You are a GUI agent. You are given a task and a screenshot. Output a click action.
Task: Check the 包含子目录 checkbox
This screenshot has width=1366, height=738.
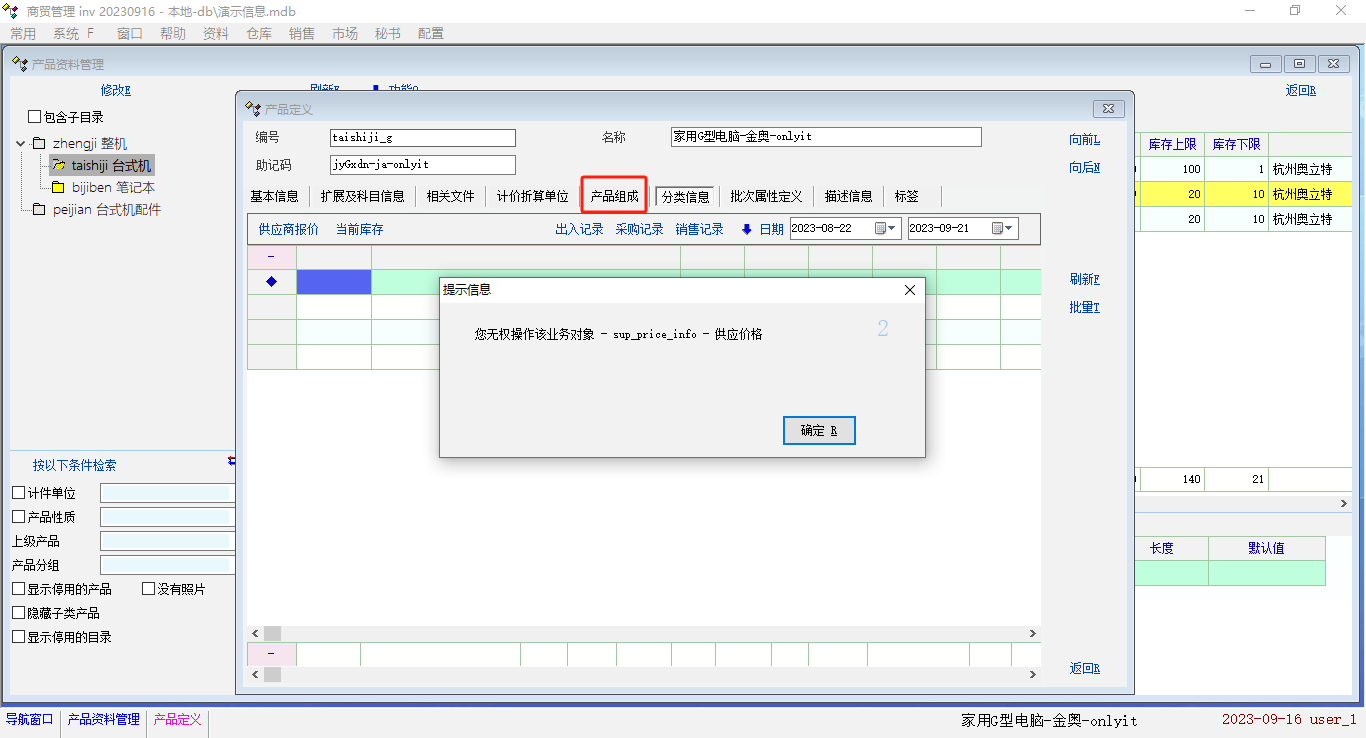pyautogui.click(x=35, y=117)
